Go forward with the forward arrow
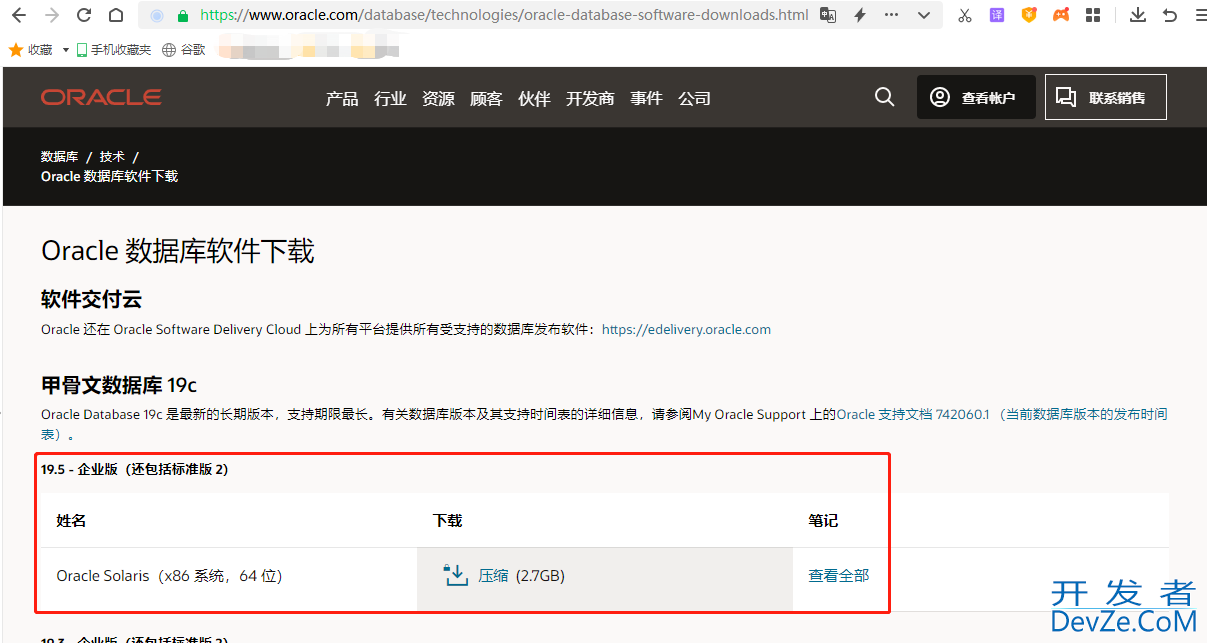 pyautogui.click(x=51, y=15)
